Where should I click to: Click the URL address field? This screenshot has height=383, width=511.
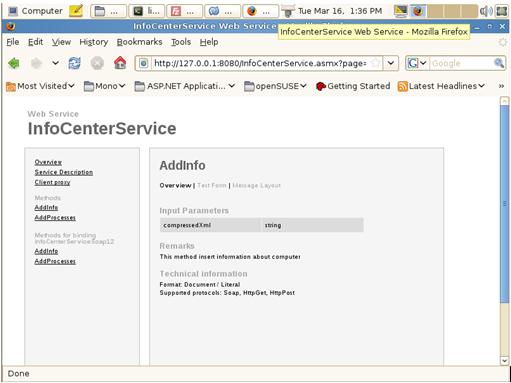pyautogui.click(x=260, y=63)
